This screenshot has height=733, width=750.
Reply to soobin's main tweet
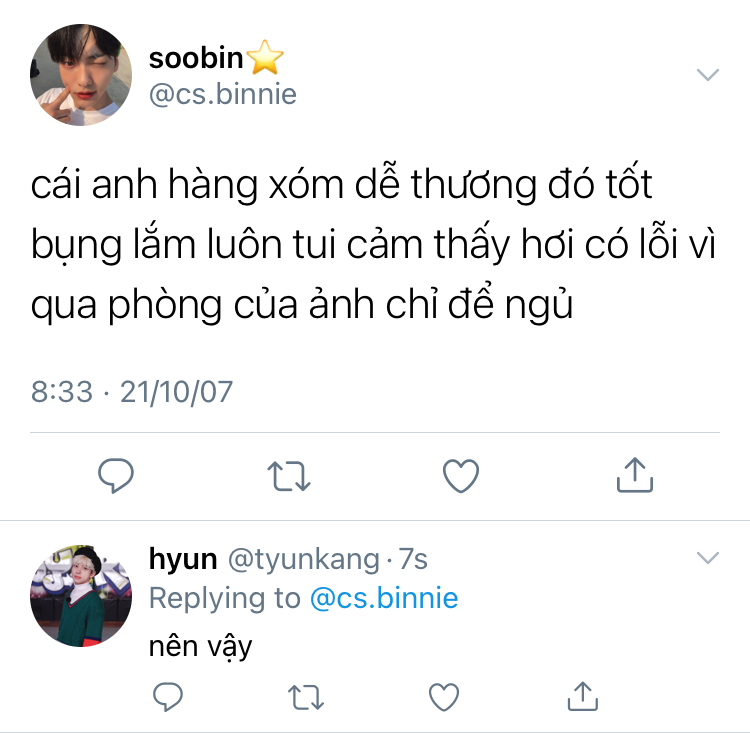point(116,475)
